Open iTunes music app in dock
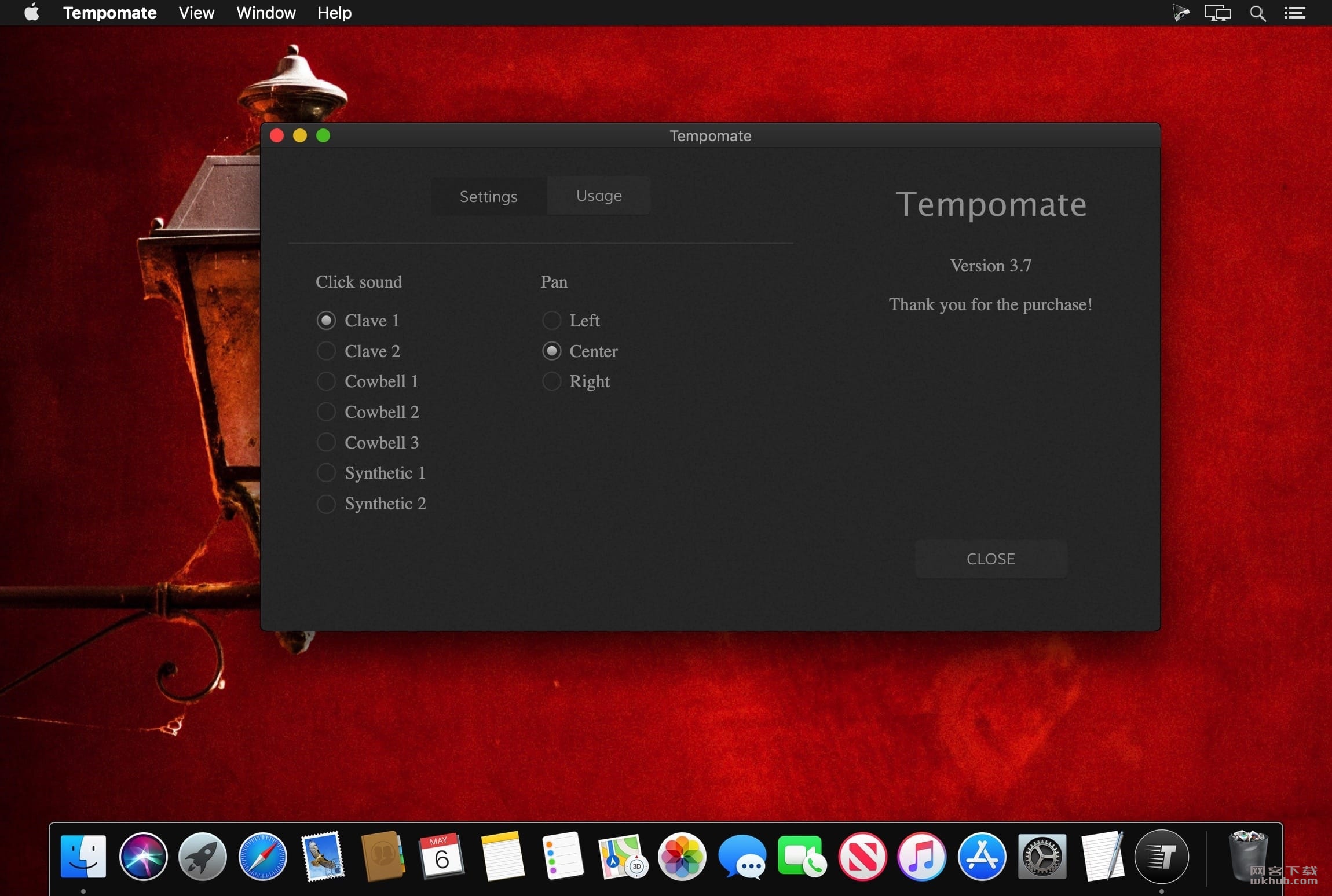The image size is (1332, 896). pos(922,856)
